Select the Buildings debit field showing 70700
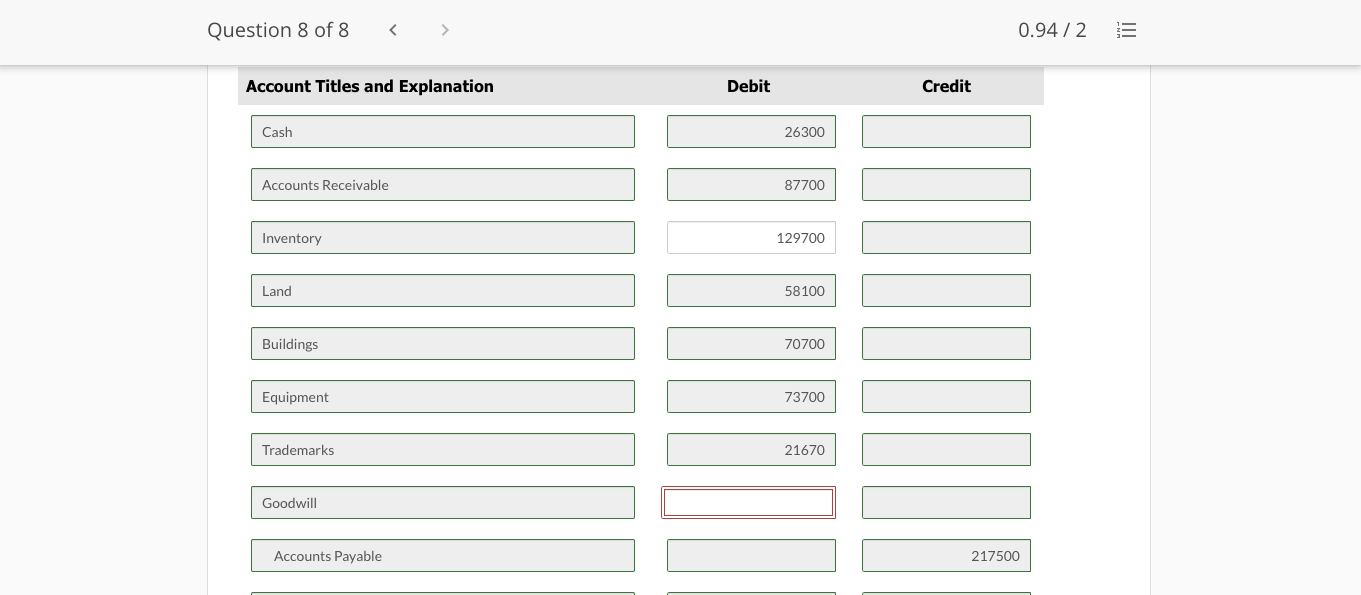This screenshot has width=1361, height=595. click(x=751, y=343)
